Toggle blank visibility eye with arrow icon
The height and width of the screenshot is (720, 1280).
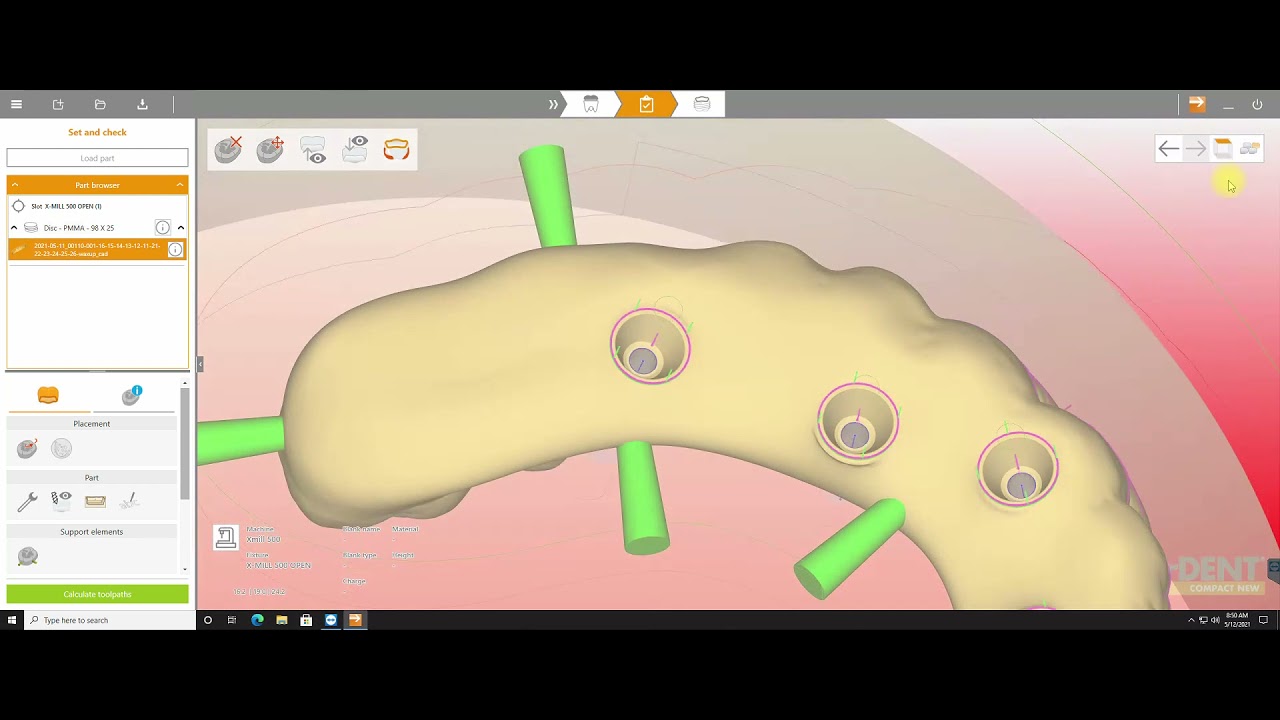tap(355, 149)
